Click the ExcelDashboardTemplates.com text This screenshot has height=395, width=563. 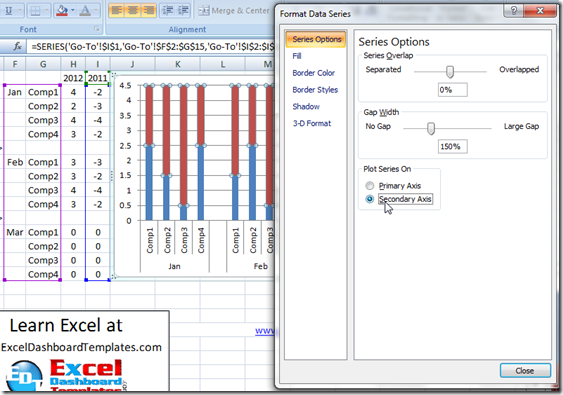82,347
